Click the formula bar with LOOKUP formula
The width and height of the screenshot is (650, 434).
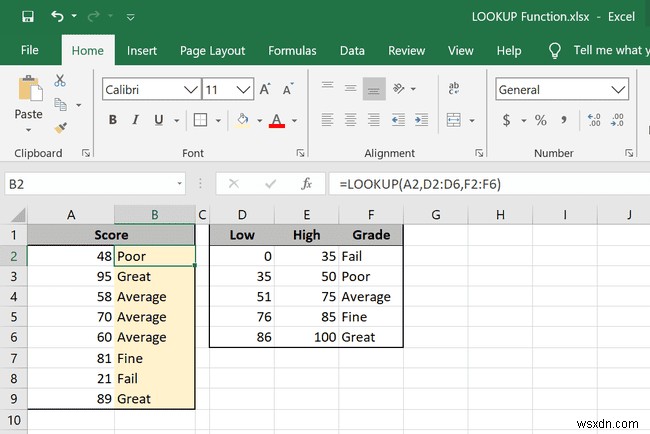click(x=489, y=184)
